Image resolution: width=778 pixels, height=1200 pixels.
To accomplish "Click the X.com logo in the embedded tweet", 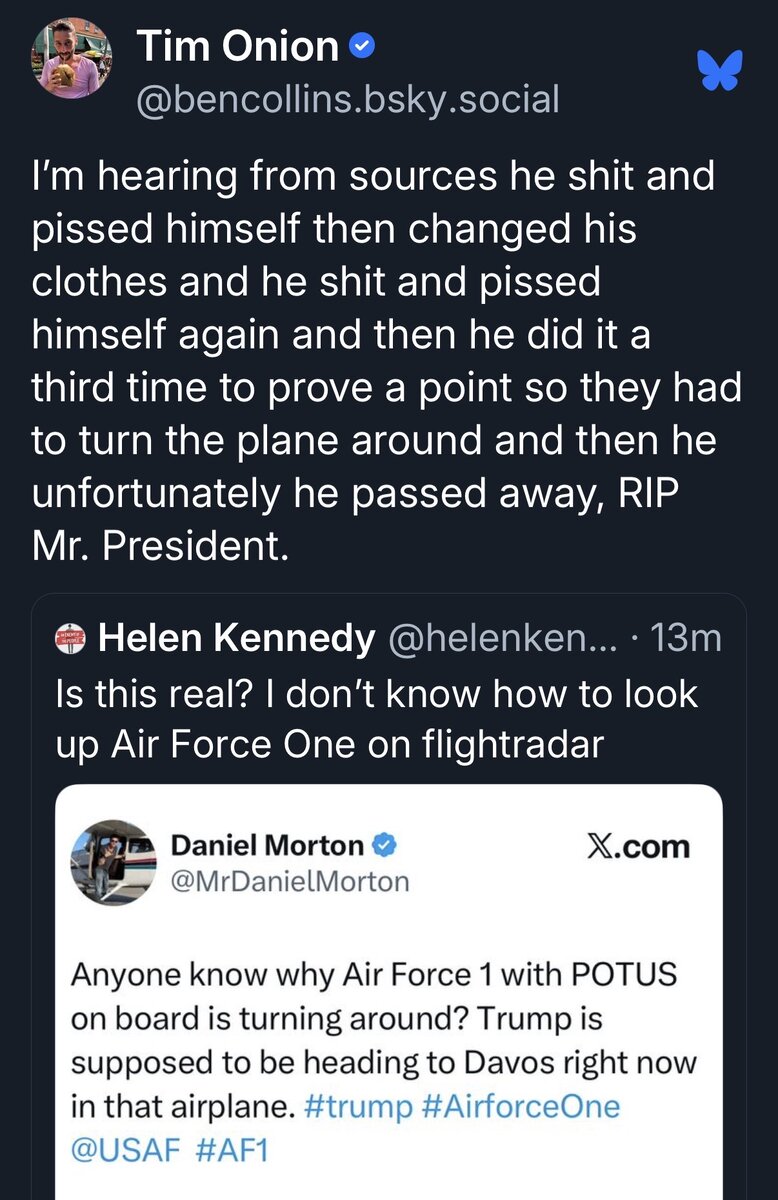I will (638, 846).
